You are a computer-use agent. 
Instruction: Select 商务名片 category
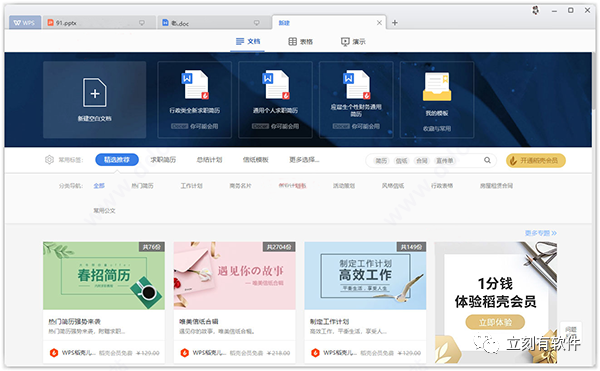tap(240, 186)
